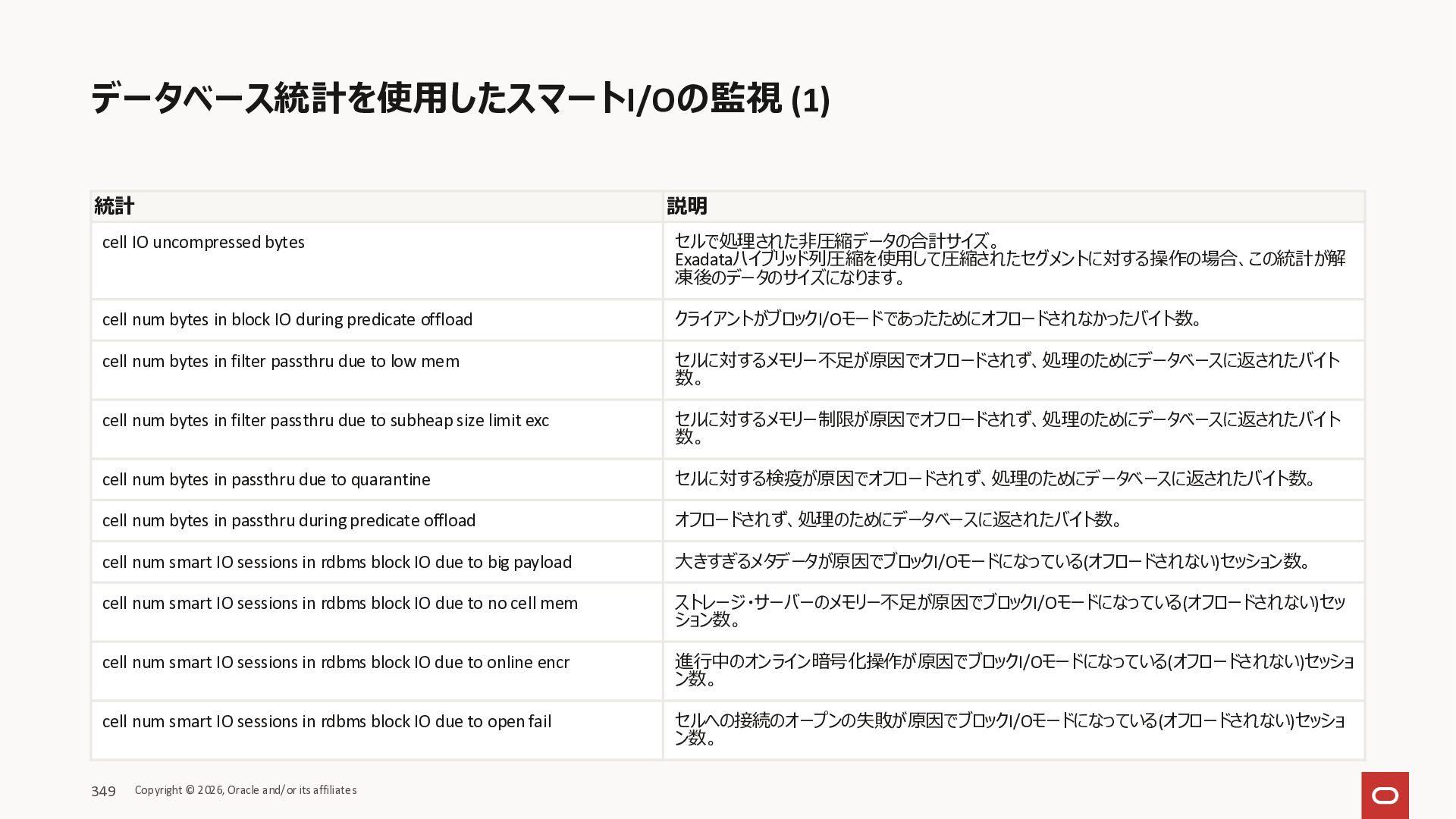Click the slide title about スマートI/Oの監視
This screenshot has height=819, width=1456.
460,99
